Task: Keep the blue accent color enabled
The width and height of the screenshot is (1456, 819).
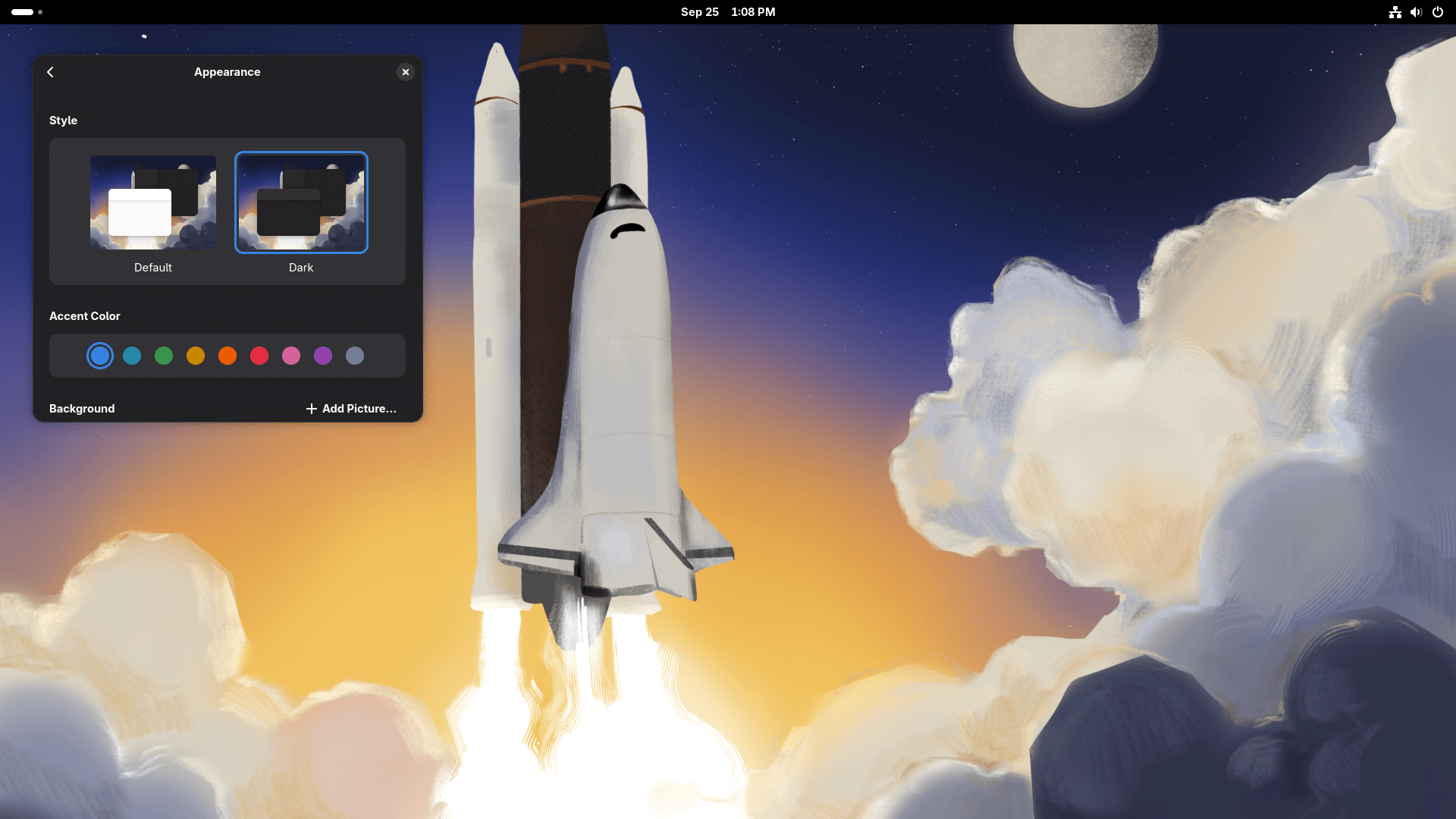Action: (x=100, y=356)
